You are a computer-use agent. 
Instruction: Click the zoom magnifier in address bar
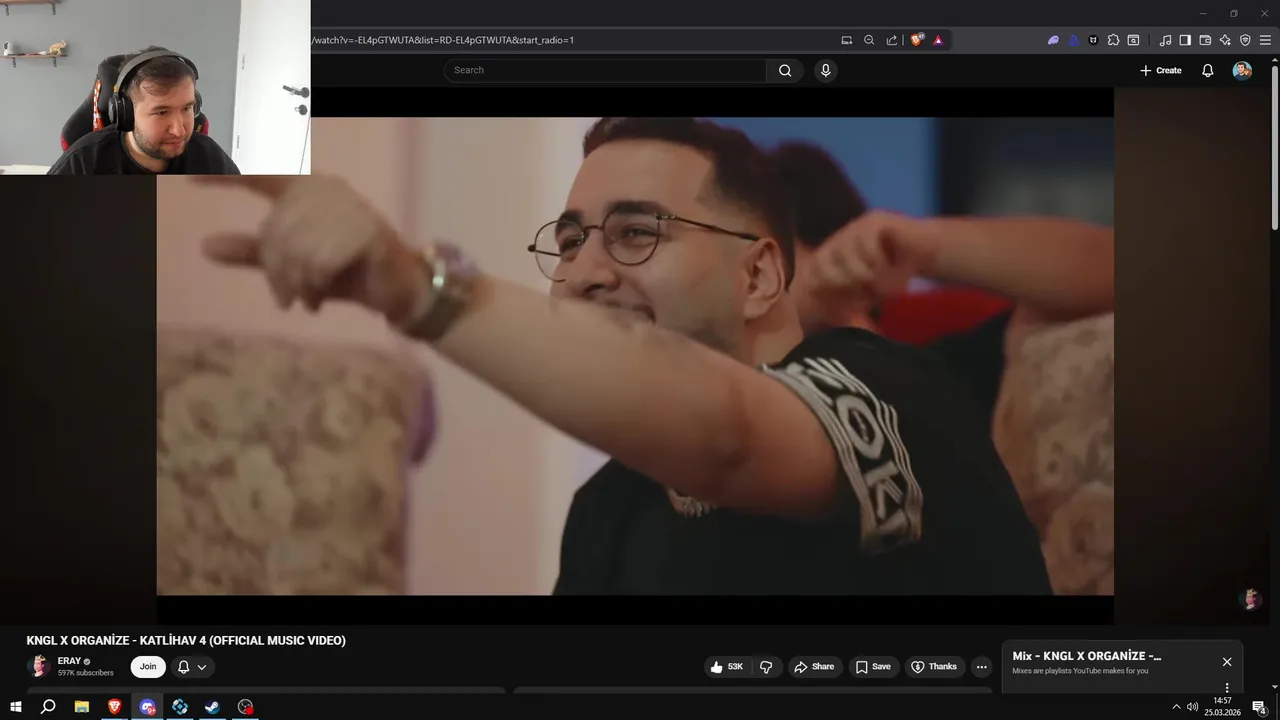[x=869, y=40]
